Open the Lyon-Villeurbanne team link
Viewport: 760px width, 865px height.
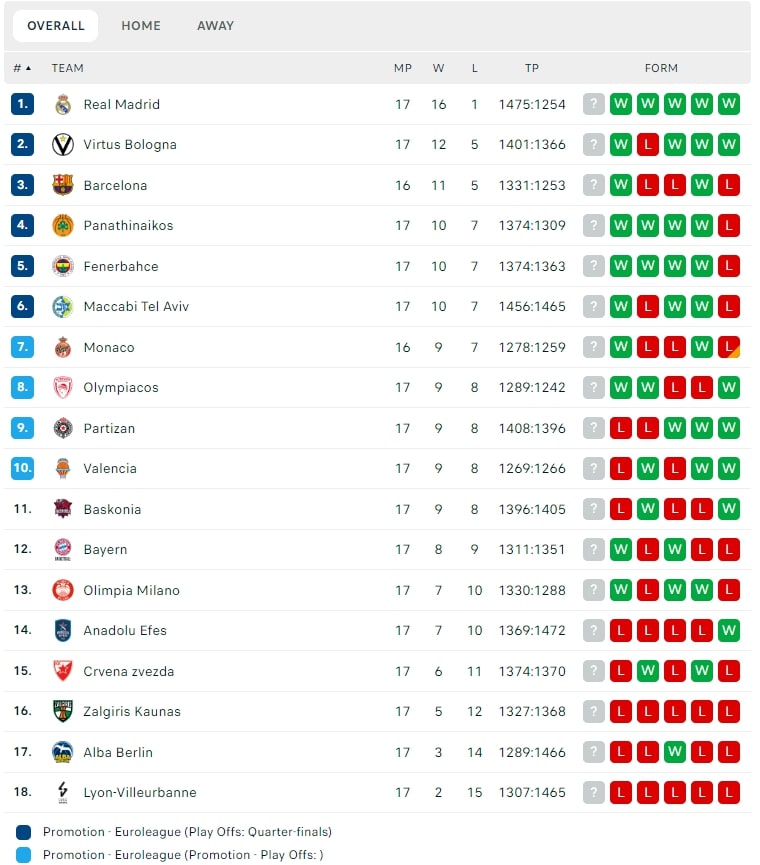click(140, 793)
